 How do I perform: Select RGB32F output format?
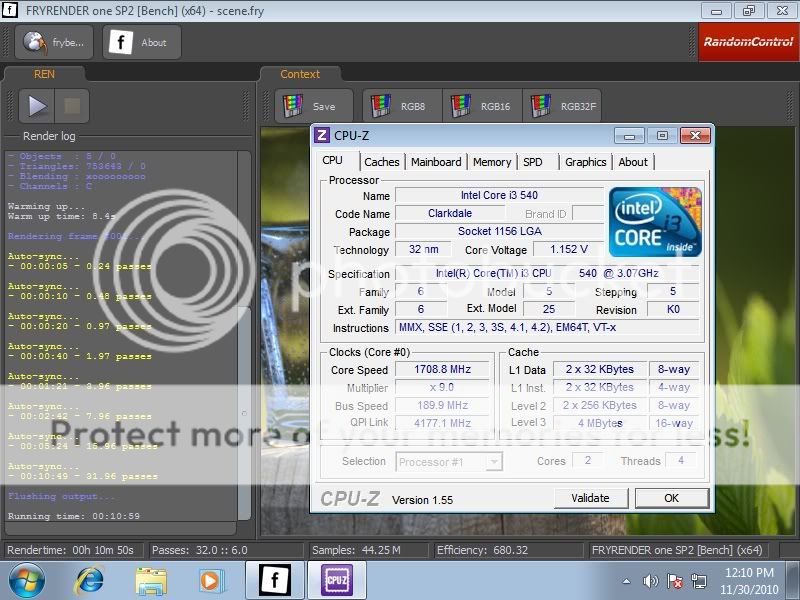pos(565,106)
